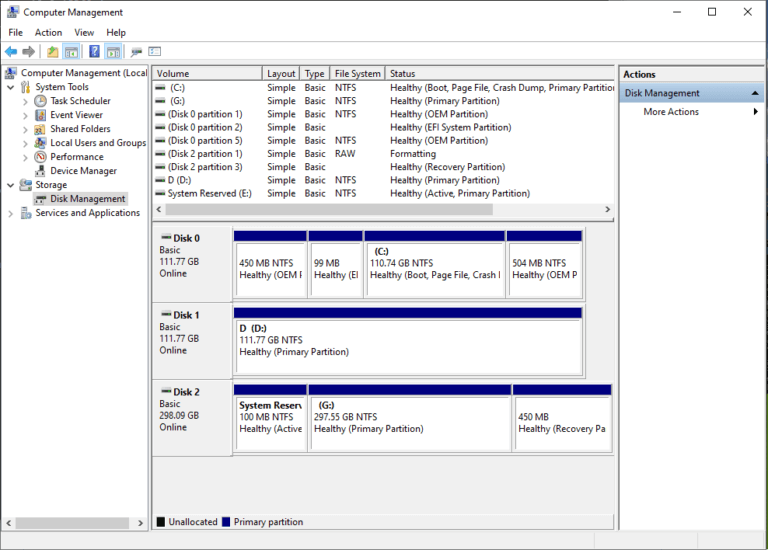Screen dimensions: 768x550
Task: Select the 99 MB EFI partition block
Action: coord(336,264)
